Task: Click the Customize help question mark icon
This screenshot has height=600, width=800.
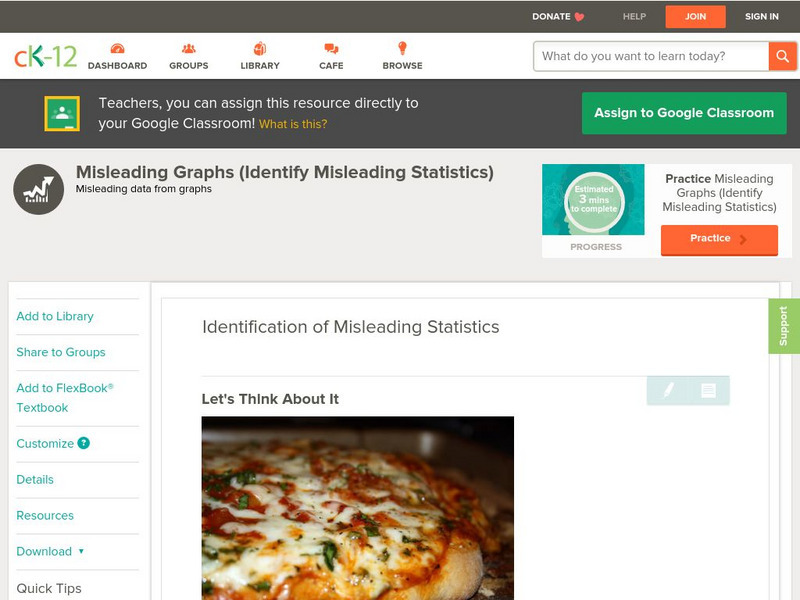Action: (x=84, y=443)
